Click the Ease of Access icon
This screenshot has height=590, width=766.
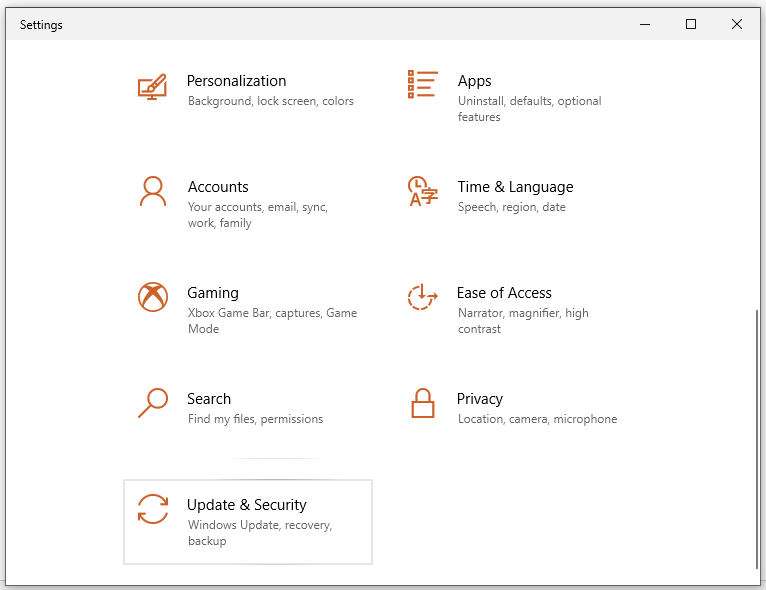(422, 297)
